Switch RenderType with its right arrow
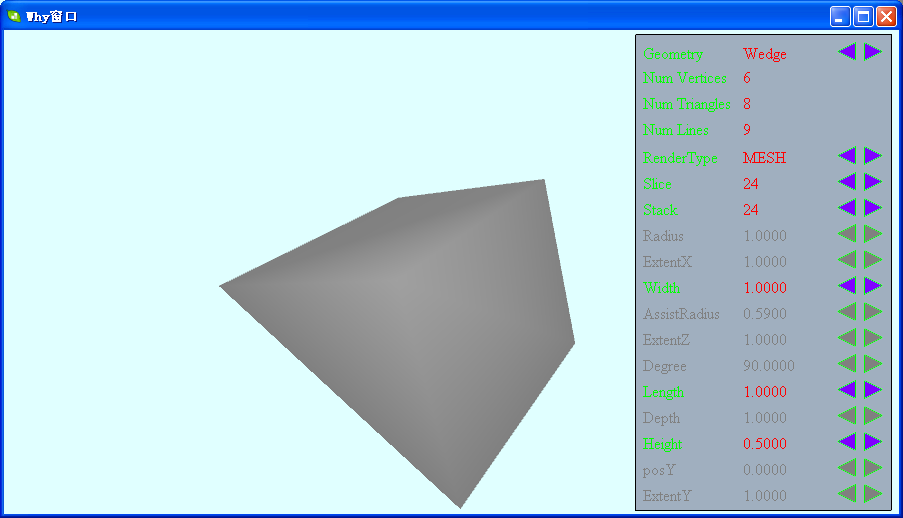This screenshot has height=518, width=903. point(872,156)
